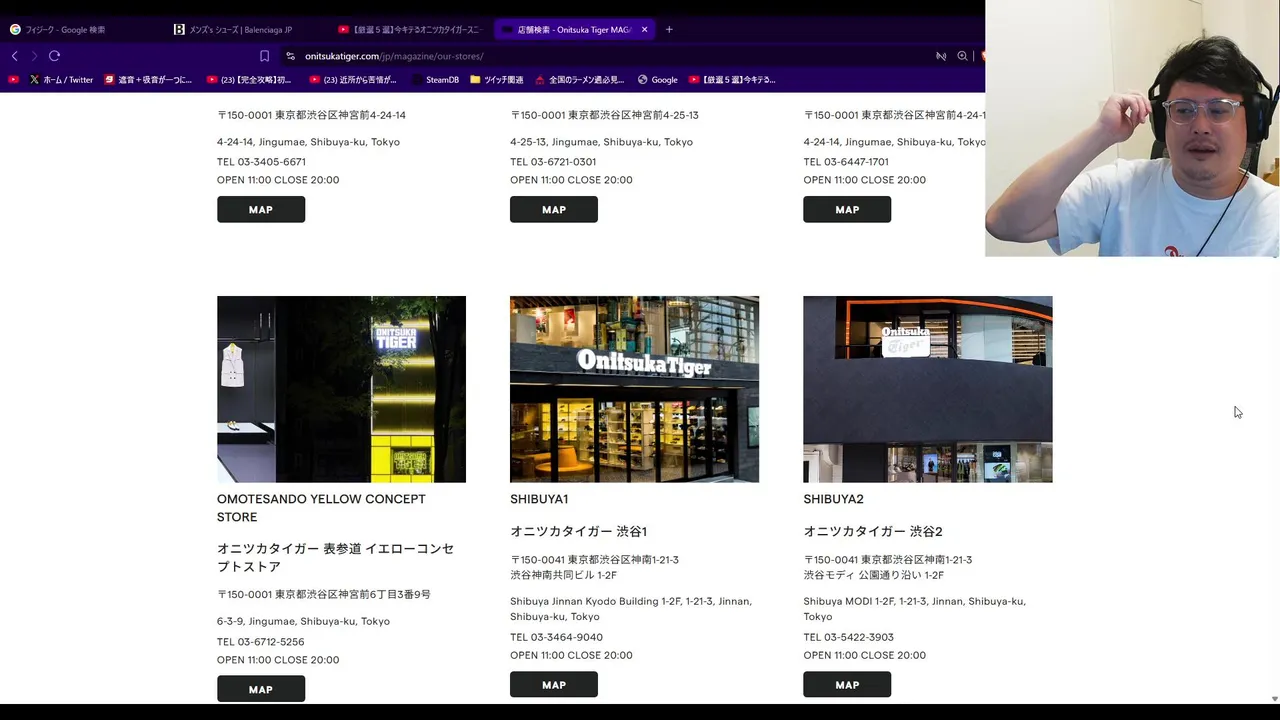
Task: Click address 4-25-13, Jingumae, Shibuya-ku, Tokyo
Action: [601, 142]
